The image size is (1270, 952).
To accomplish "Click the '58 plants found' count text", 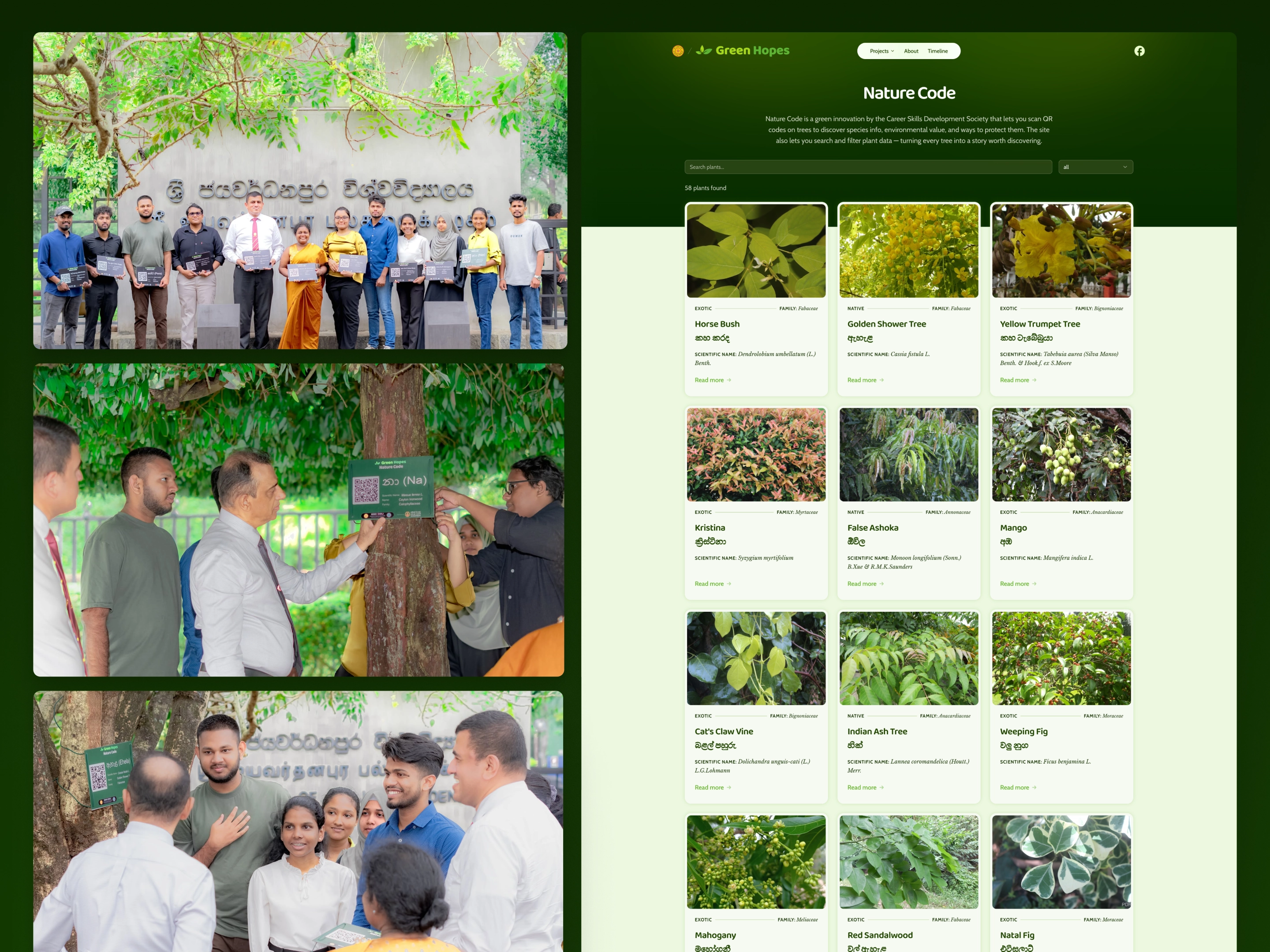I will click(x=705, y=188).
